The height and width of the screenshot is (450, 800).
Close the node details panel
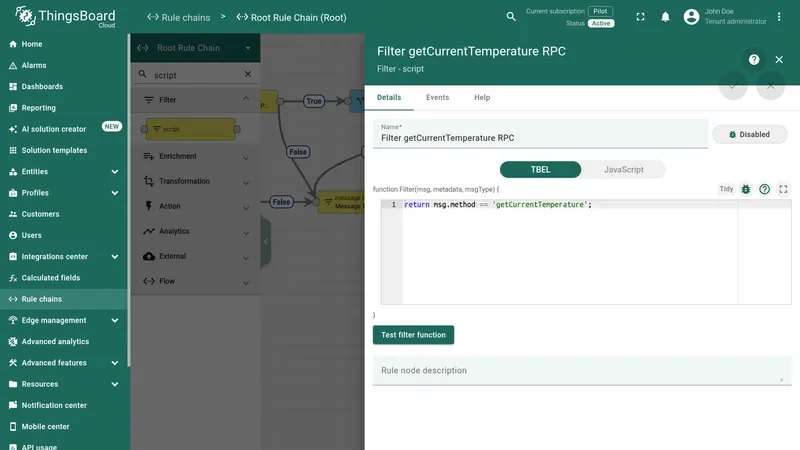point(779,60)
